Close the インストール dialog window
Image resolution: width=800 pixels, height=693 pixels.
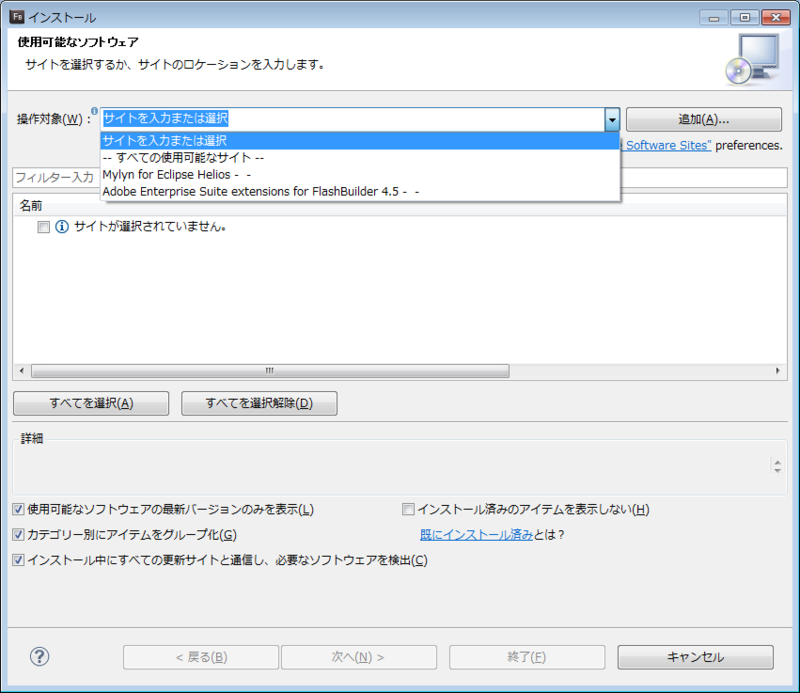[776, 18]
